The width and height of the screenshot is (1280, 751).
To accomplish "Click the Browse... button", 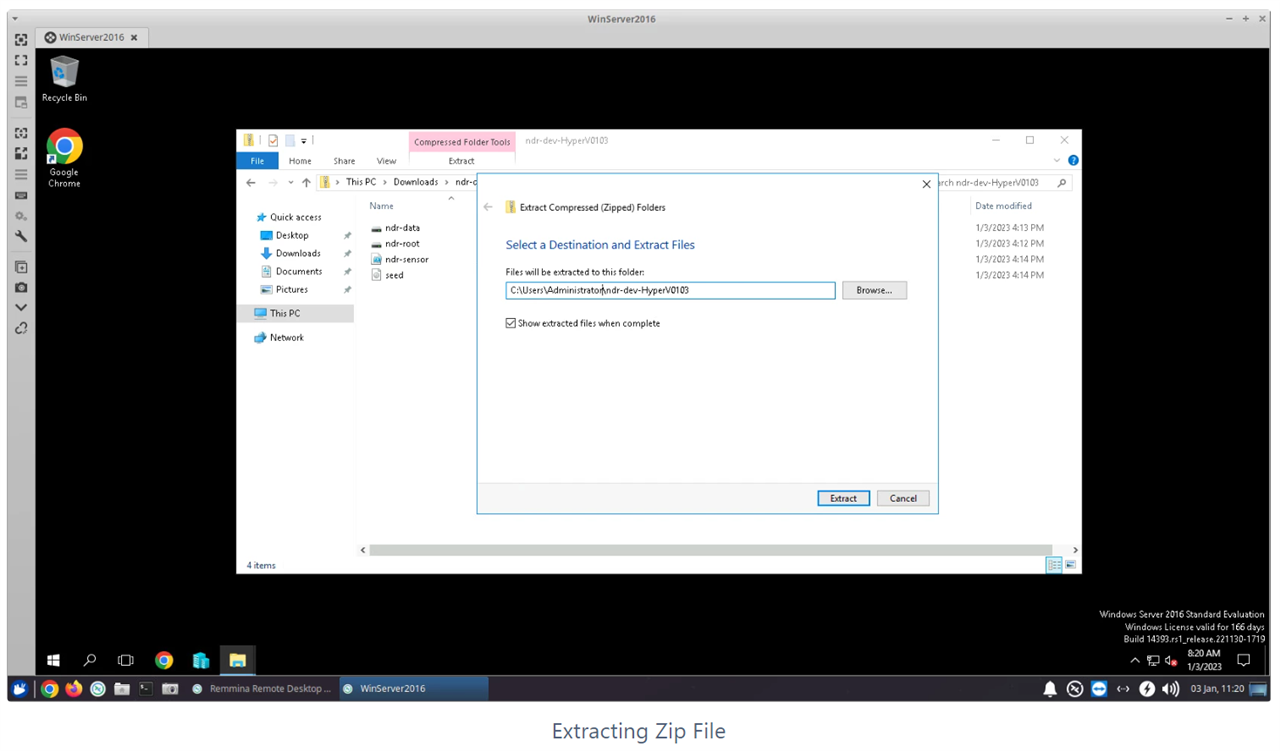I will click(x=874, y=290).
